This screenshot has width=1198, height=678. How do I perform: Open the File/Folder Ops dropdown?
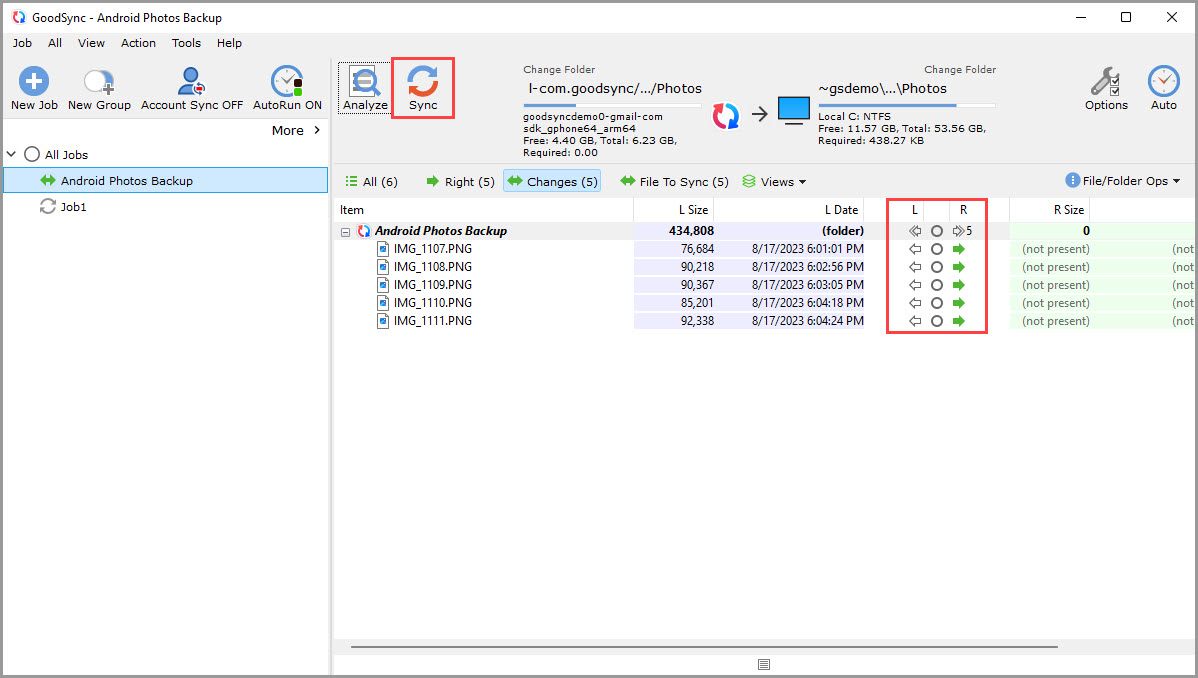1122,180
